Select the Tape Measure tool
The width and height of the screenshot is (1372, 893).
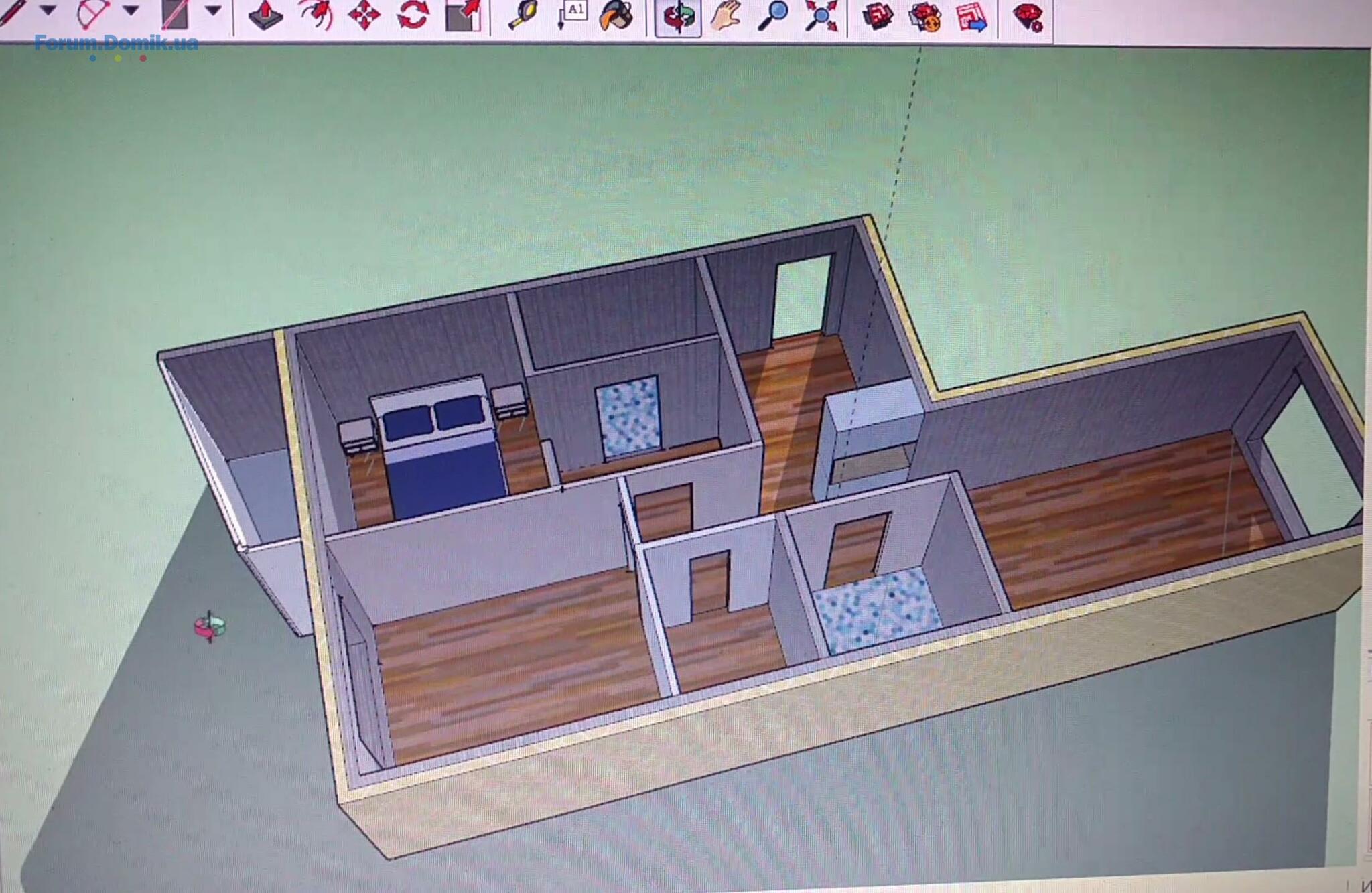pyautogui.click(x=524, y=15)
